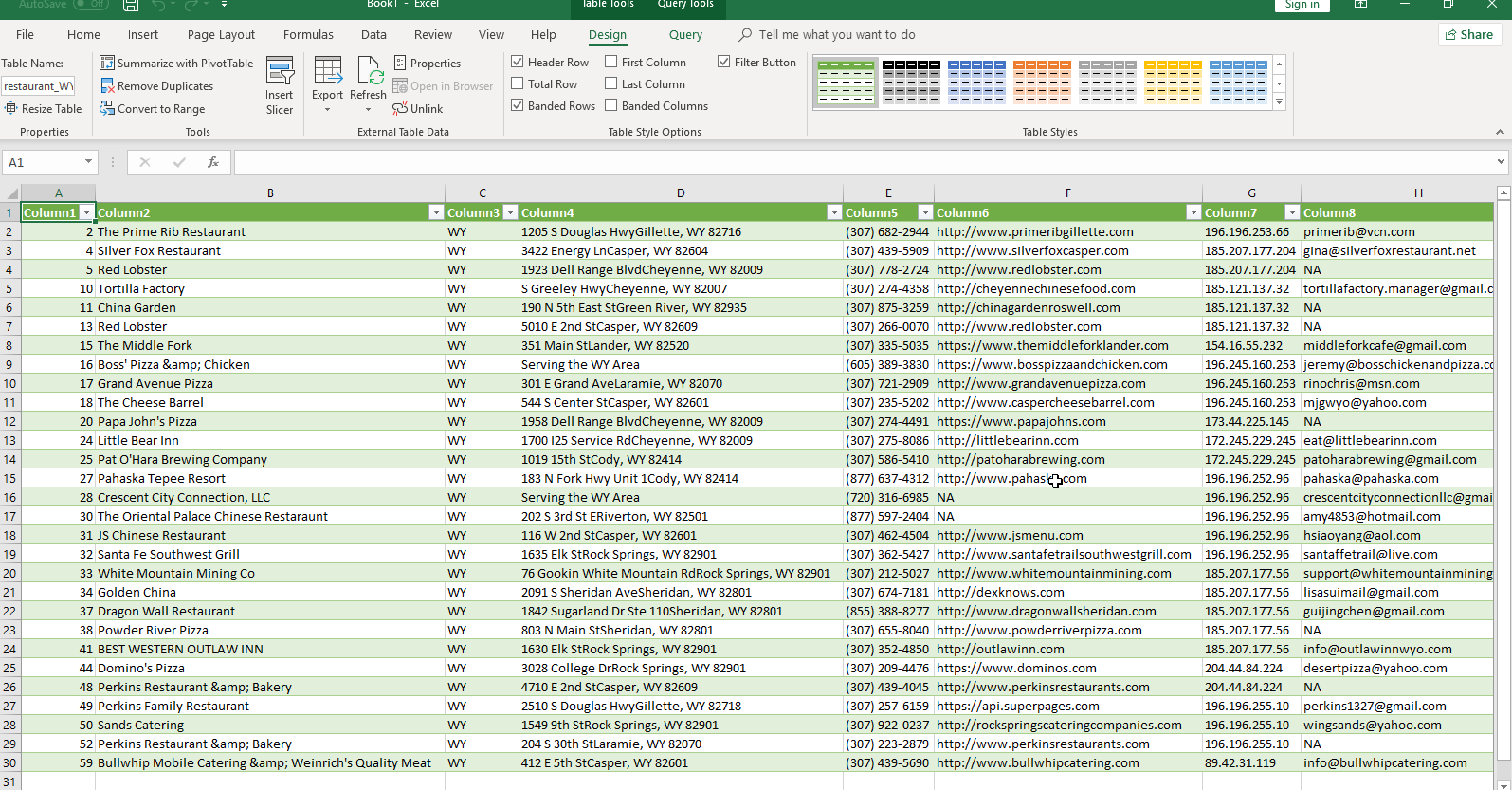Collapse the ribbon

1500,132
